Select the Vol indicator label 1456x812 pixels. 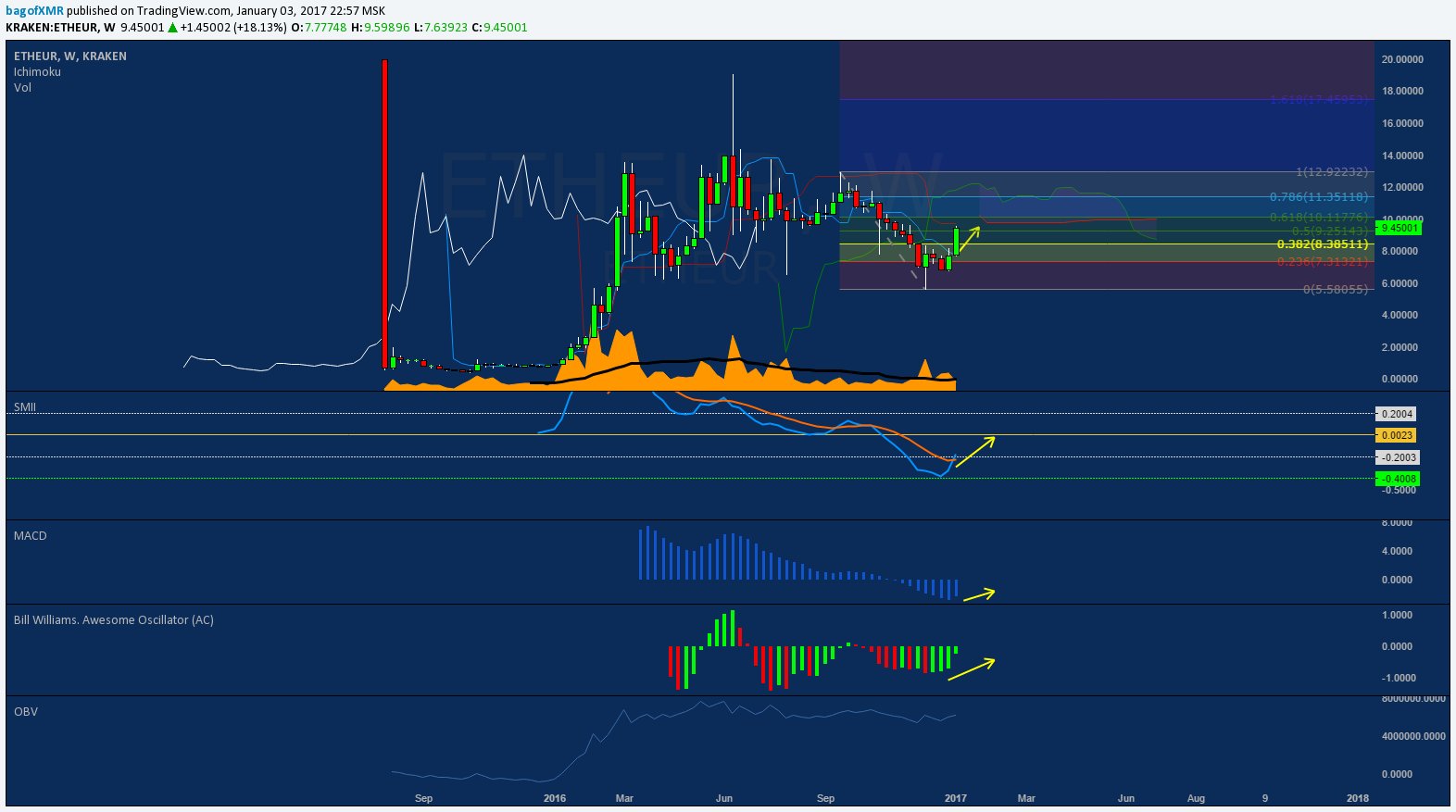(22, 88)
